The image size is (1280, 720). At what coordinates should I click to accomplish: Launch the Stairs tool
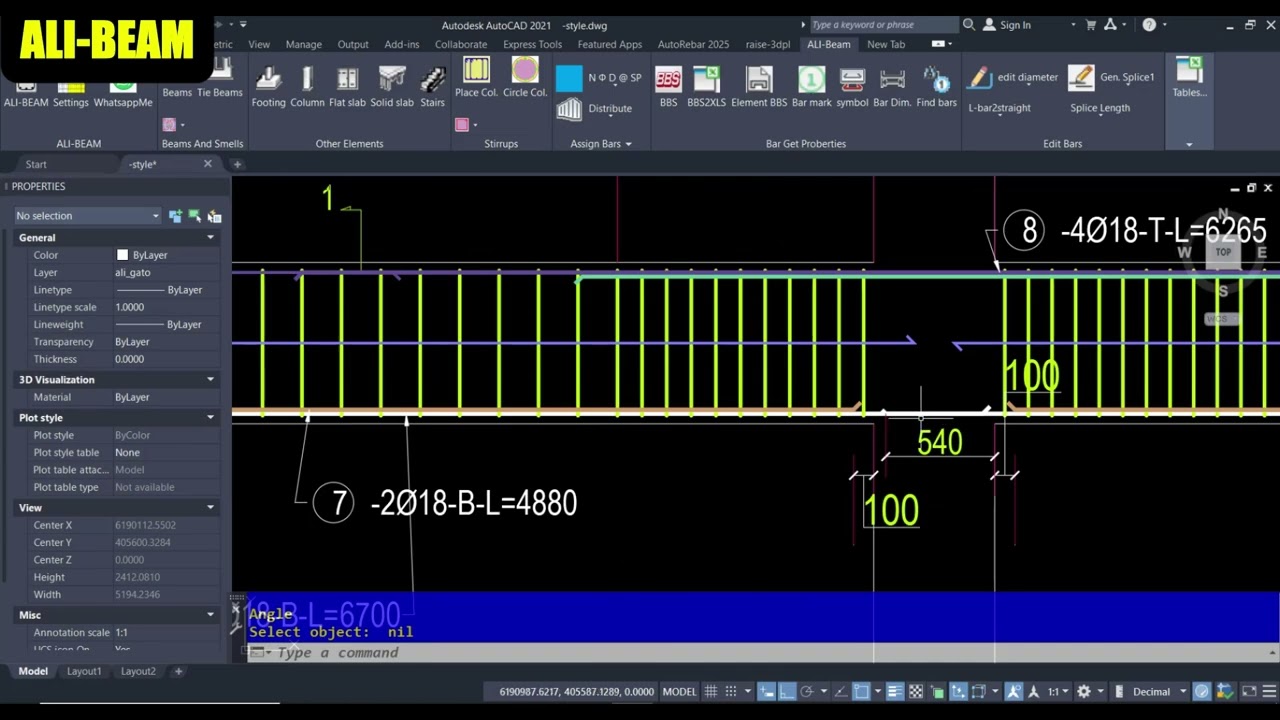(432, 85)
